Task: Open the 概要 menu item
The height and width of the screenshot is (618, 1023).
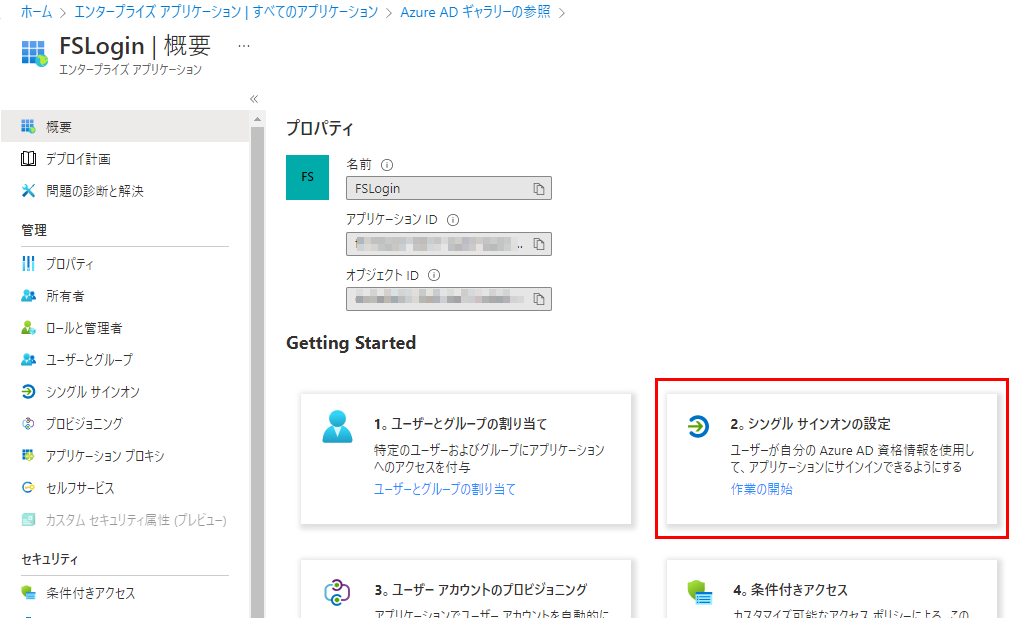Action: 125,126
